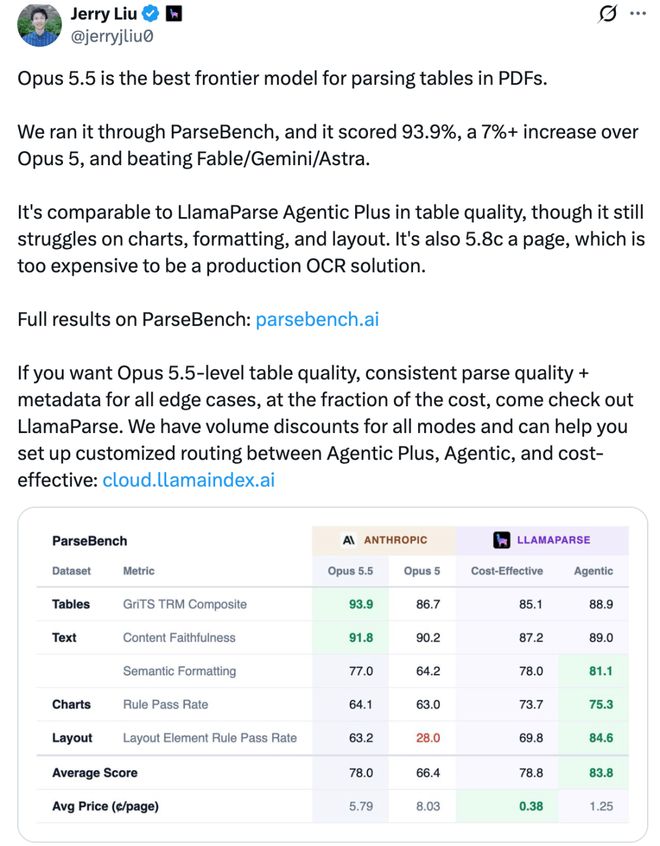Click the green 93.9 Tables score
Image resolution: width=660 pixels, height=846 pixels.
361,604
